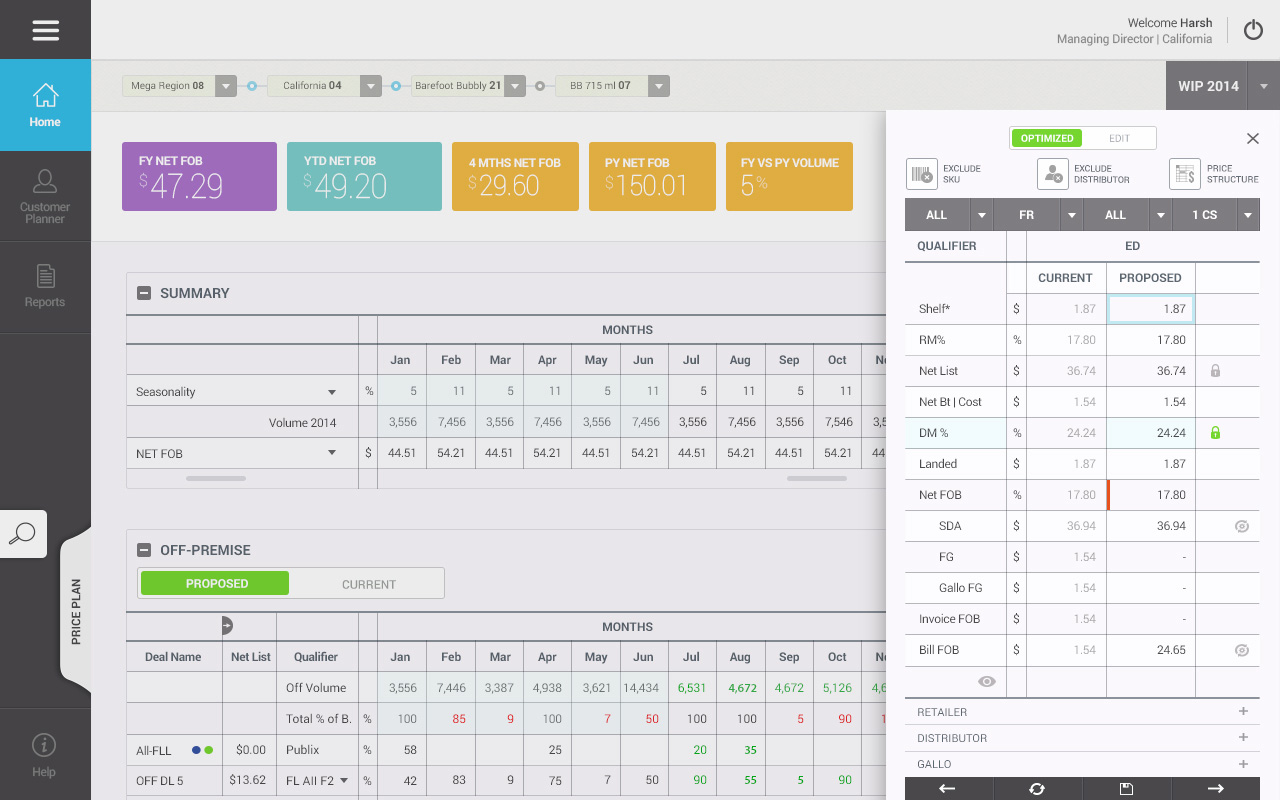Toggle eye visibility on Bill FOB row
Screen dimensions: 1280x800
pos(1242,650)
